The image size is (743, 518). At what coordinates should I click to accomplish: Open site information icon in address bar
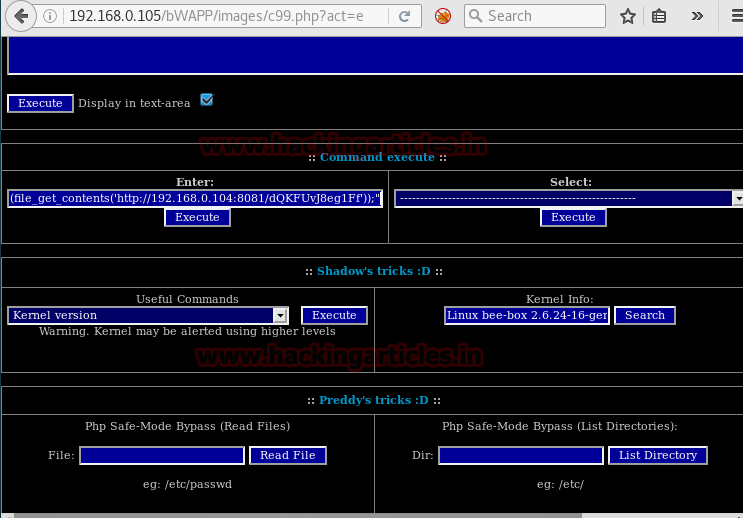pyautogui.click(x=50, y=16)
